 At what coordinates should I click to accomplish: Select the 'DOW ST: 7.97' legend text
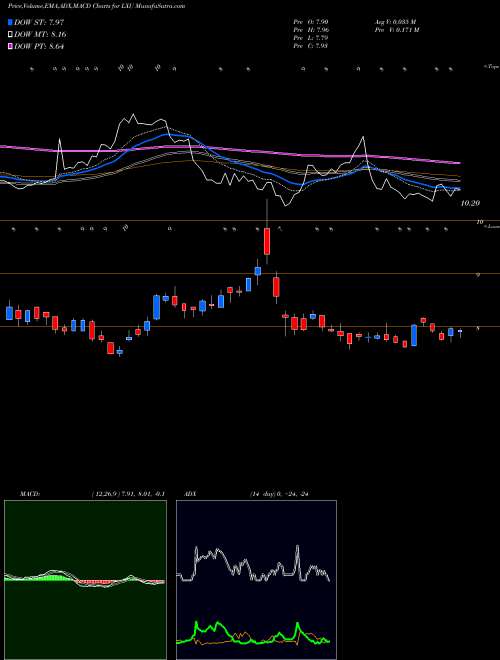pos(39,22)
